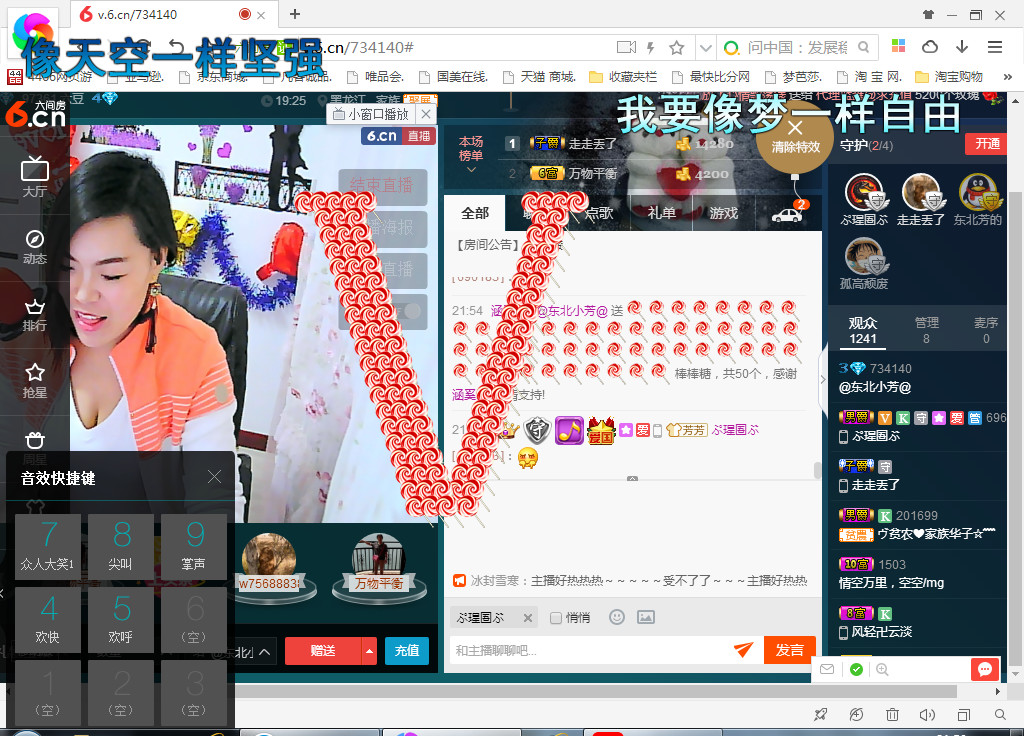Viewport: 1024px width, 736px height.
Task: Play sound effect 7 众人大笑1
Action: click(x=48, y=546)
